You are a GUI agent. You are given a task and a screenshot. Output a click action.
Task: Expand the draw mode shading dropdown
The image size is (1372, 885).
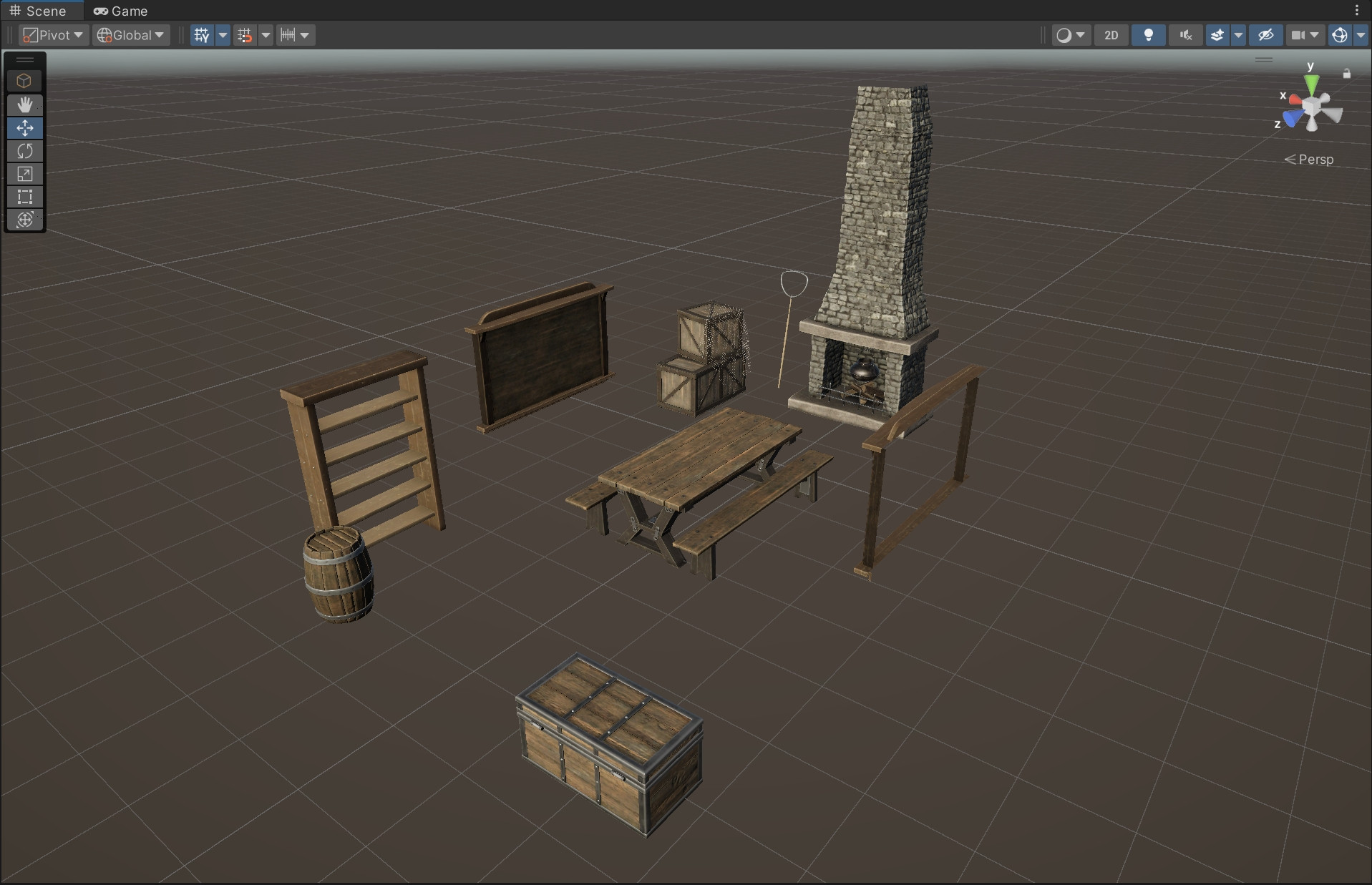tap(1071, 35)
